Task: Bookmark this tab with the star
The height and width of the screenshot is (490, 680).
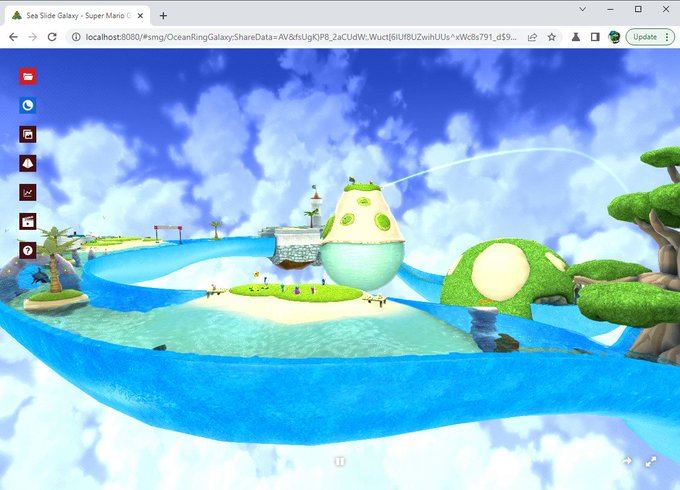Action: click(x=552, y=37)
